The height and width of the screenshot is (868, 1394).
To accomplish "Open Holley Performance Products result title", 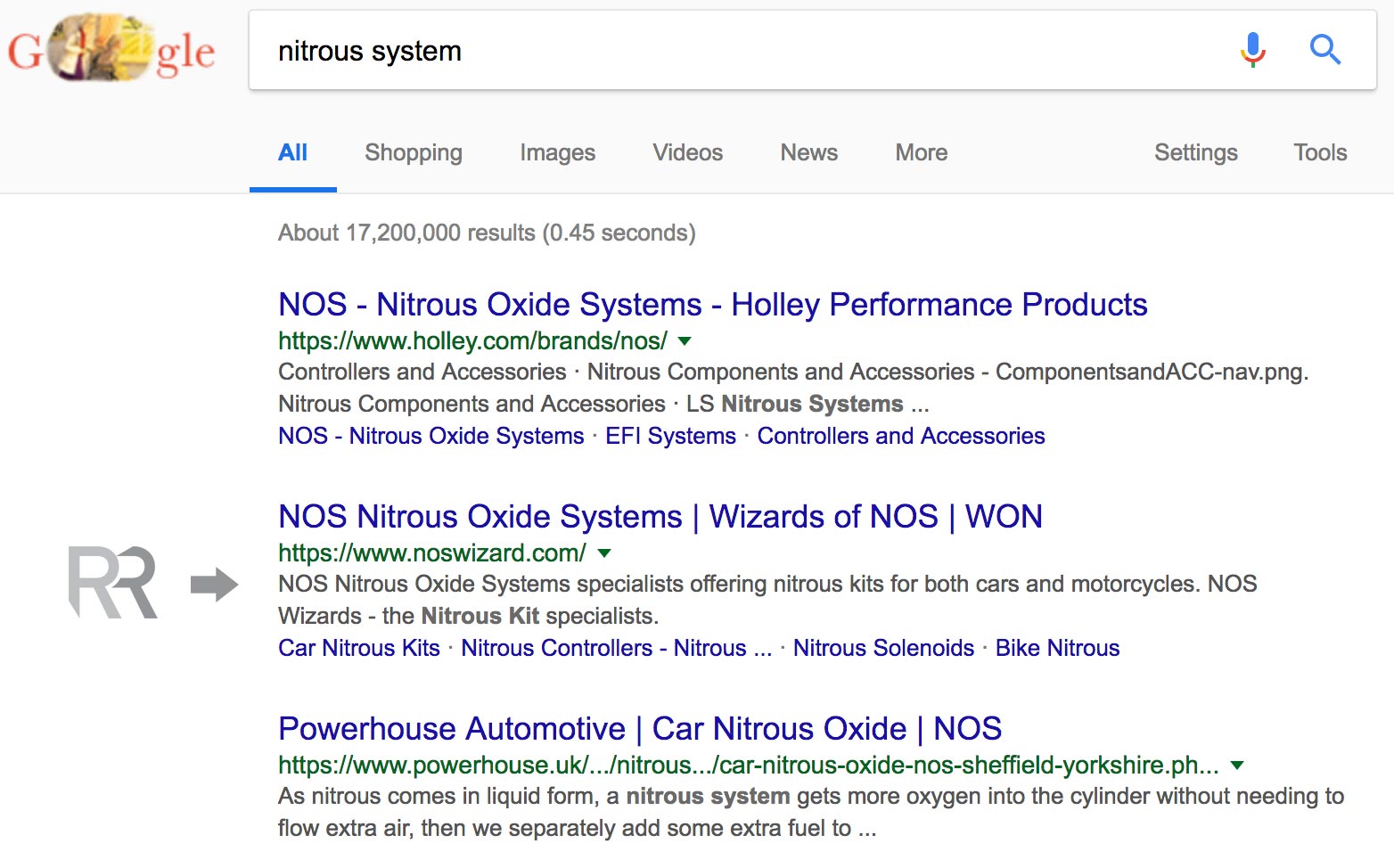I will 712,305.
